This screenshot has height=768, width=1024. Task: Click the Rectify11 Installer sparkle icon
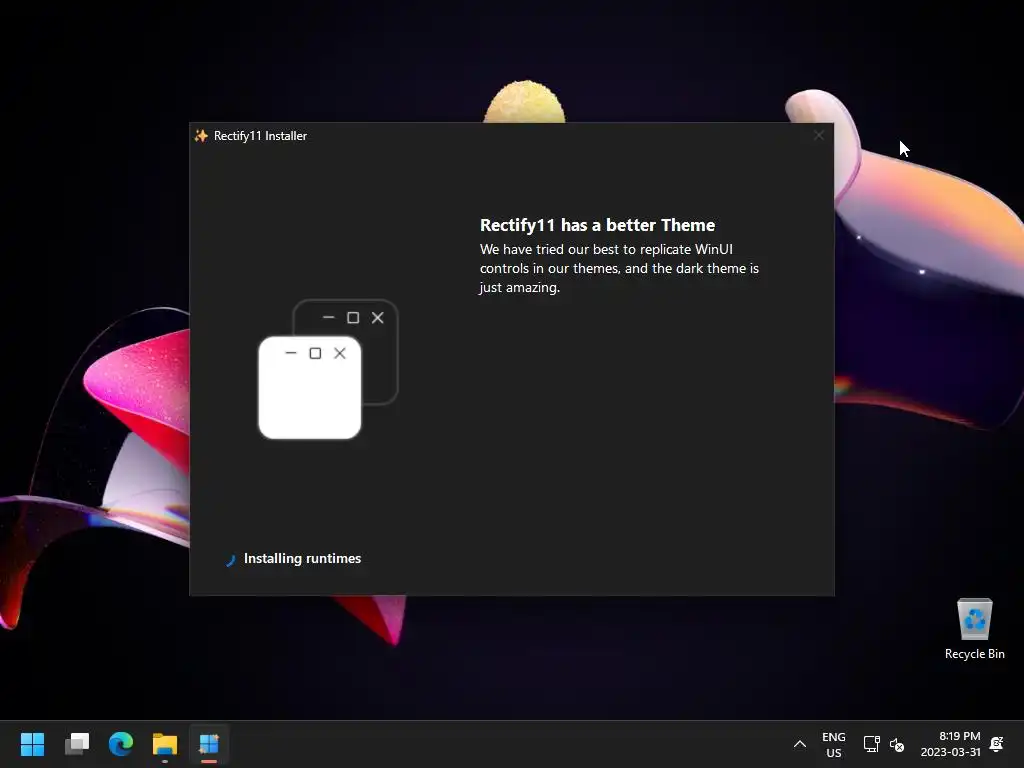201,135
